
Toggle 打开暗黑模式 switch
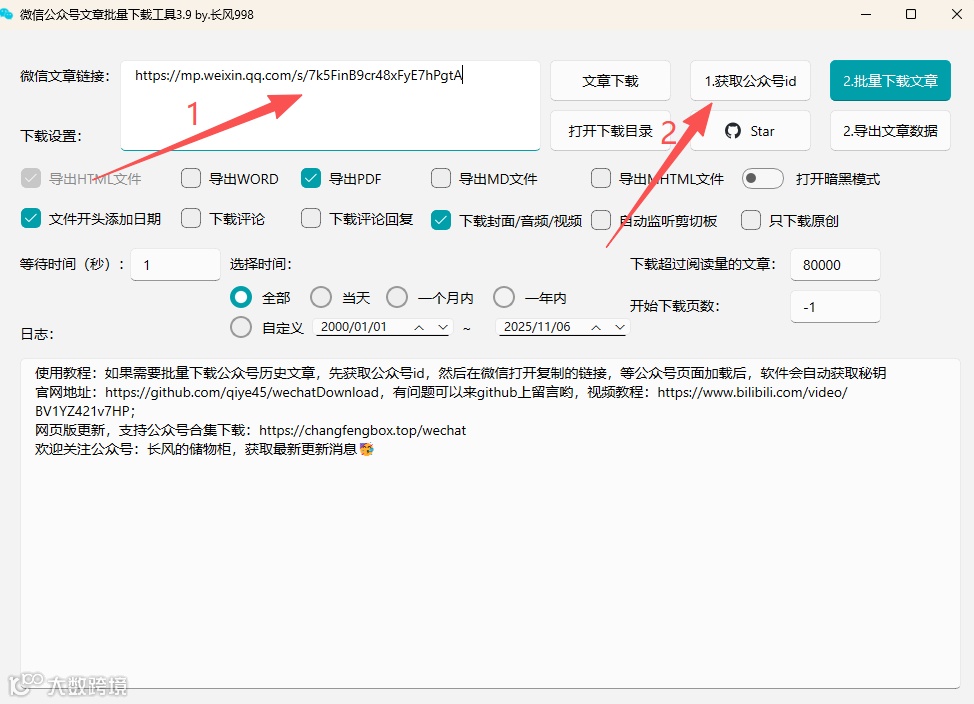pyautogui.click(x=762, y=179)
